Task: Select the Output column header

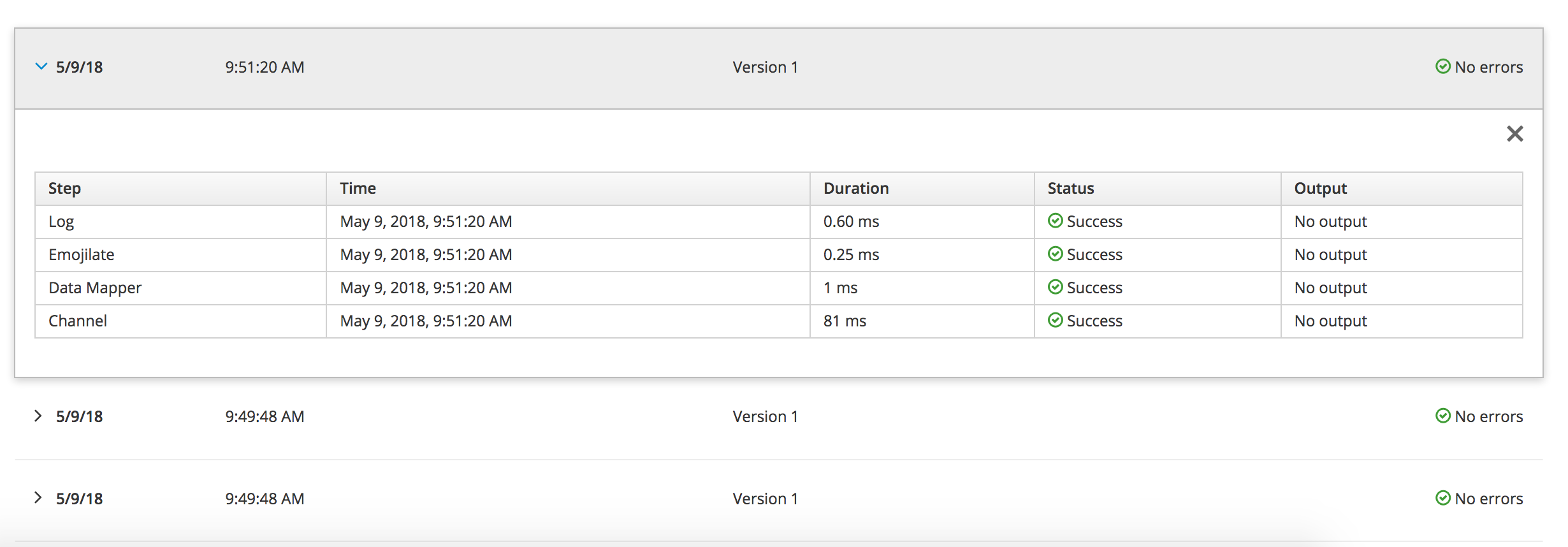Action: 1320,188
